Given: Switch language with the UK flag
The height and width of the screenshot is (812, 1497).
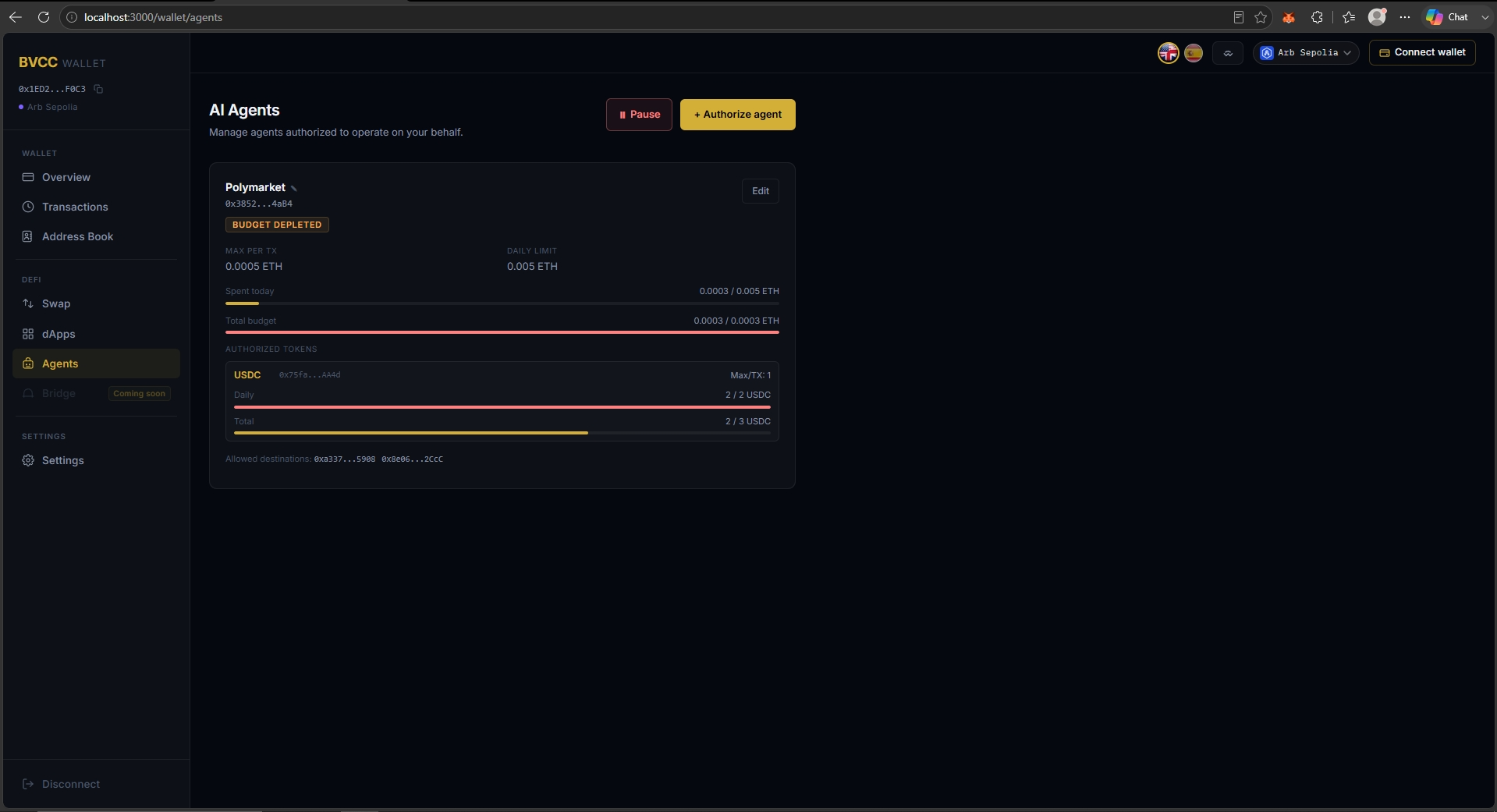Looking at the screenshot, I should (x=1168, y=53).
